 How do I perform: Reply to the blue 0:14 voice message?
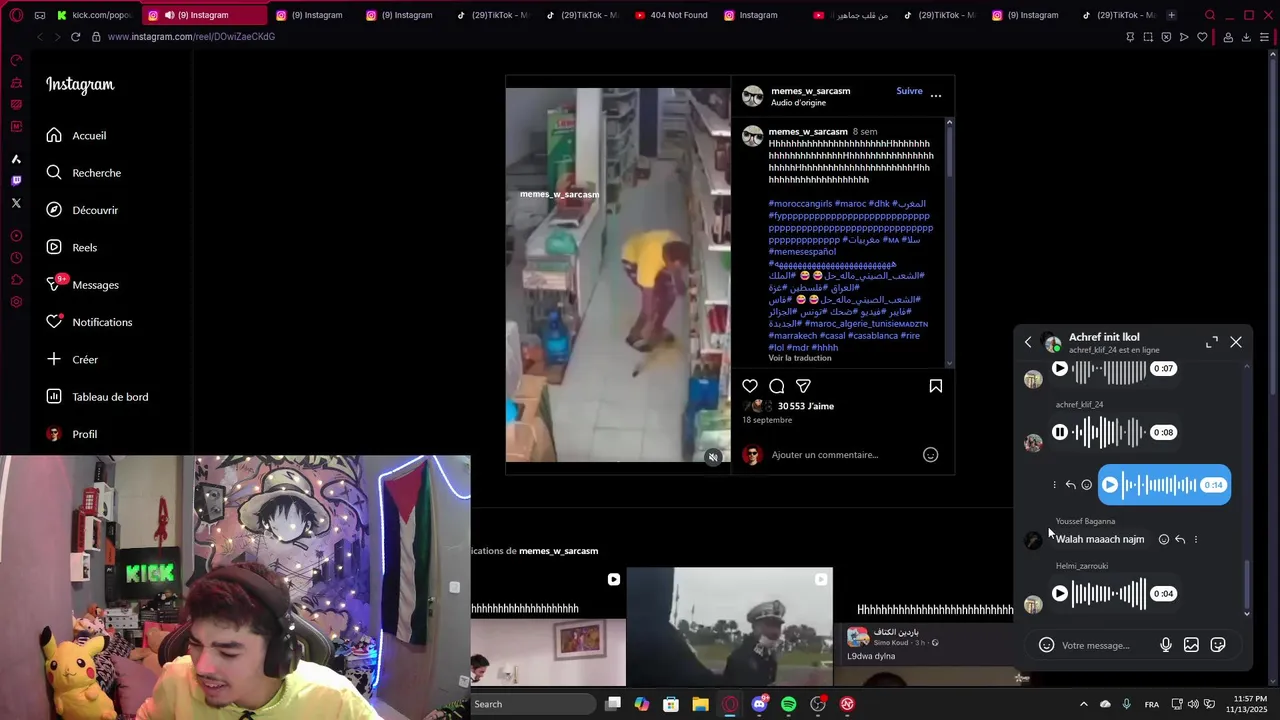(x=1070, y=485)
